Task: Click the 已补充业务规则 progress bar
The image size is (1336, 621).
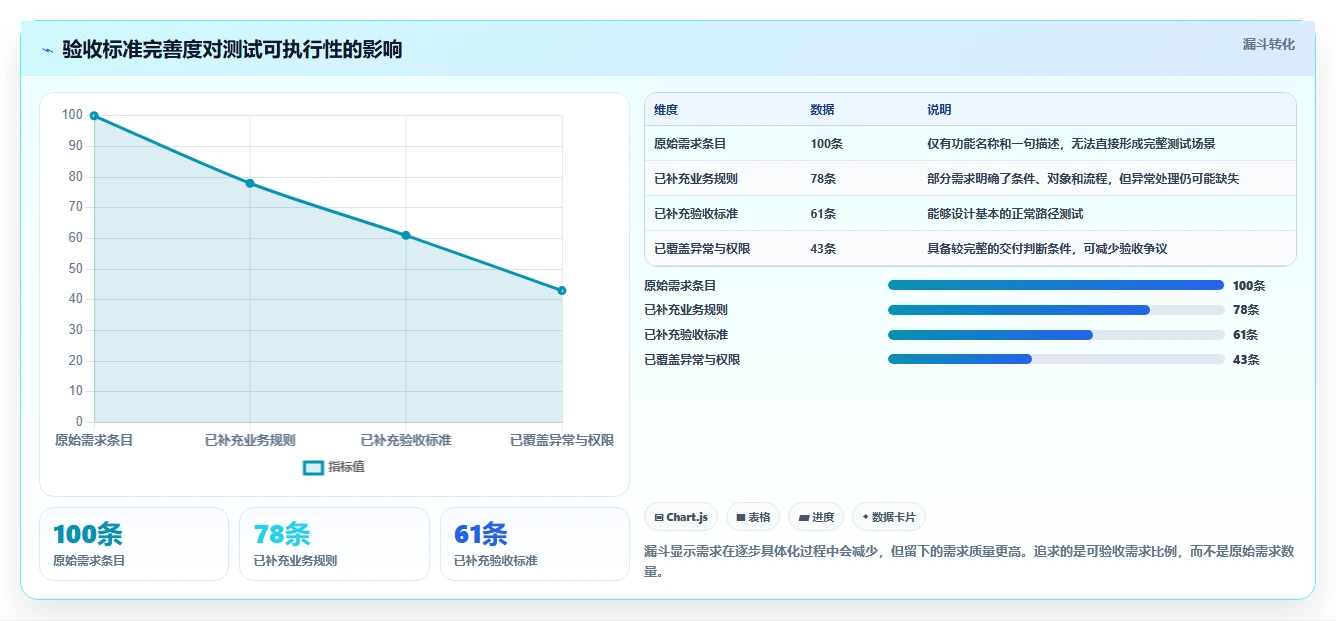Action: (x=1056, y=310)
